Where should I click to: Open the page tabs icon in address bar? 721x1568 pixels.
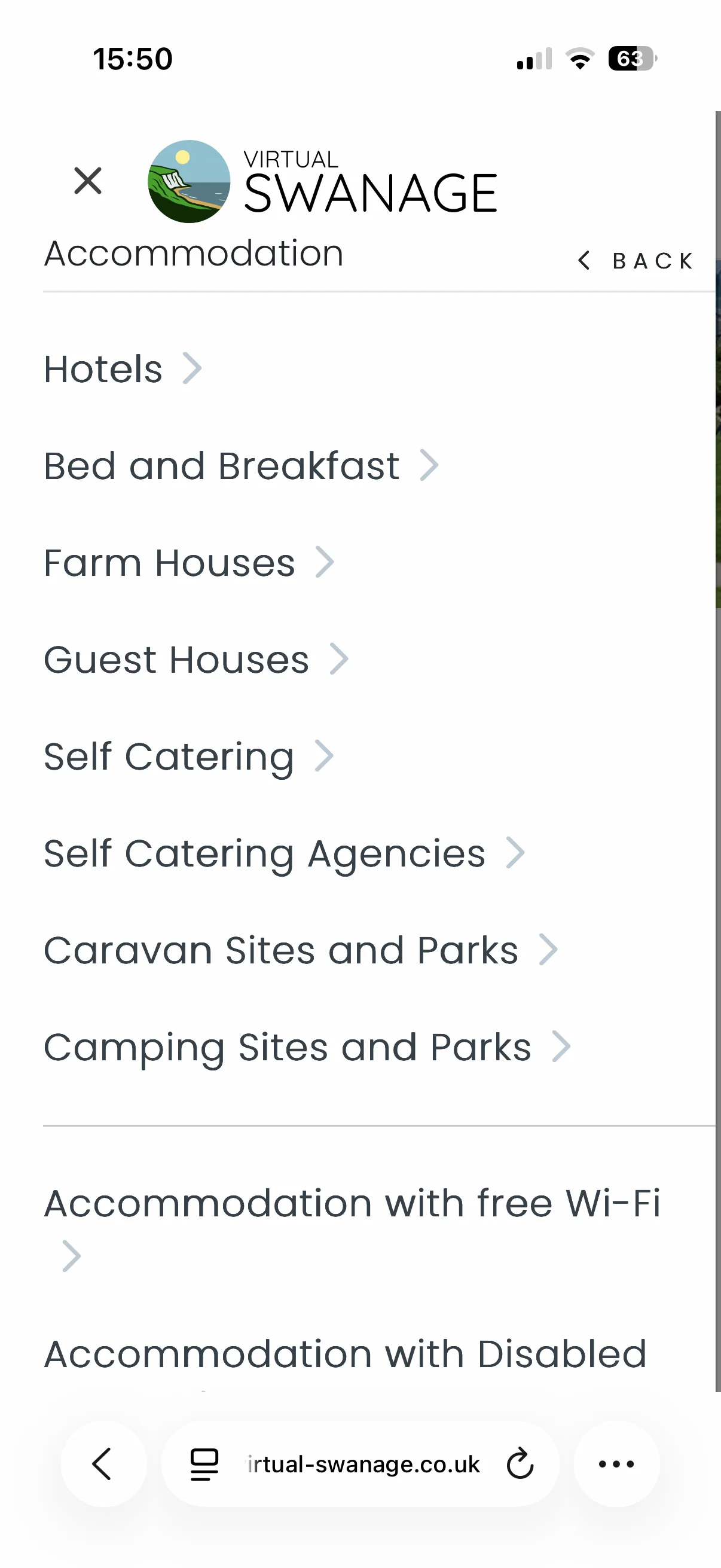click(x=204, y=1464)
